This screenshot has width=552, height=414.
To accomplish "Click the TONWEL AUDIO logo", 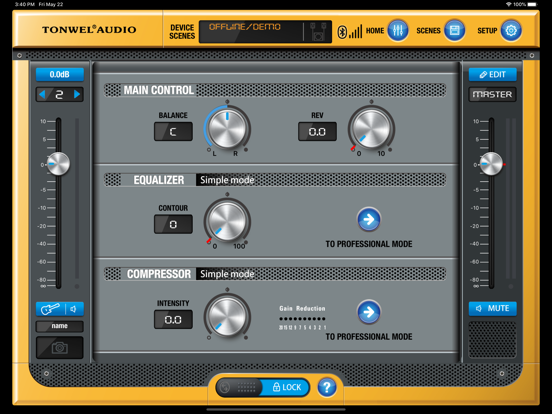I will [89, 30].
